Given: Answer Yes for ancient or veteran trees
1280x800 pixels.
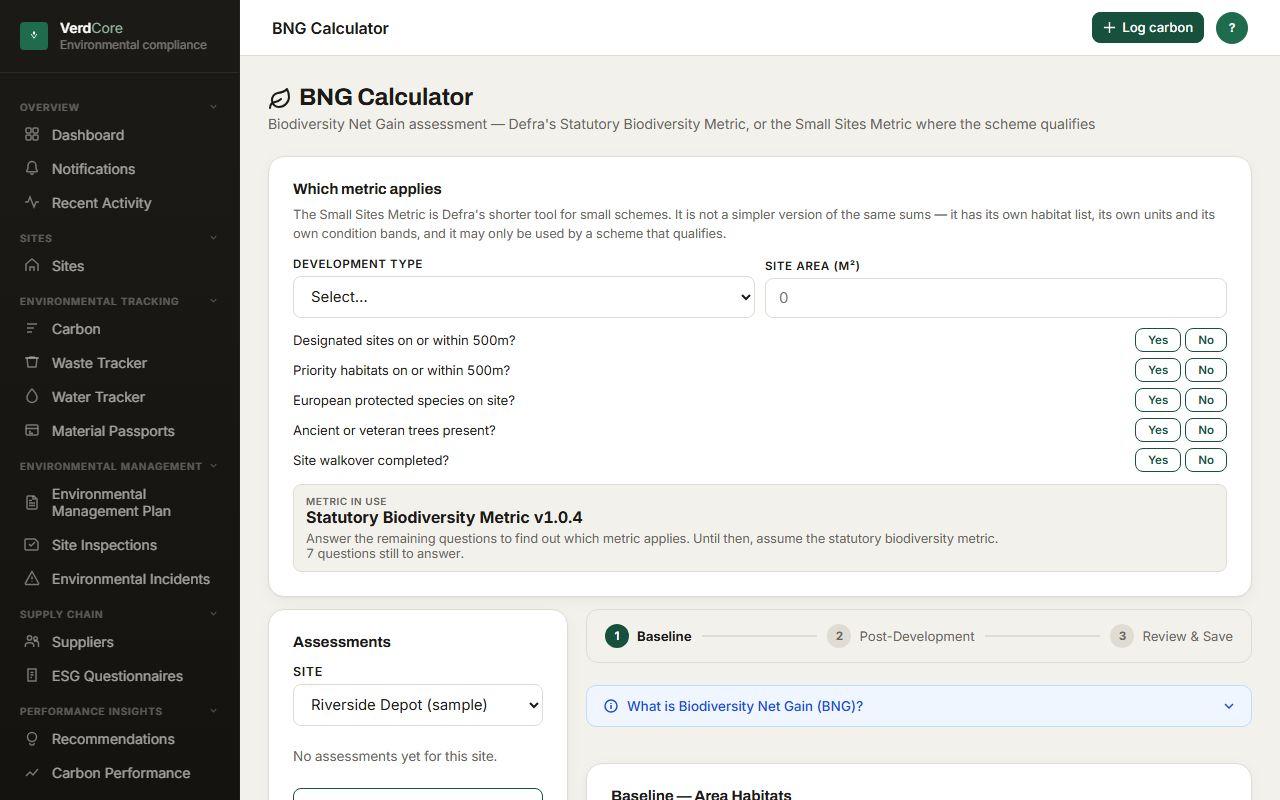Looking at the screenshot, I should click(x=1158, y=430).
